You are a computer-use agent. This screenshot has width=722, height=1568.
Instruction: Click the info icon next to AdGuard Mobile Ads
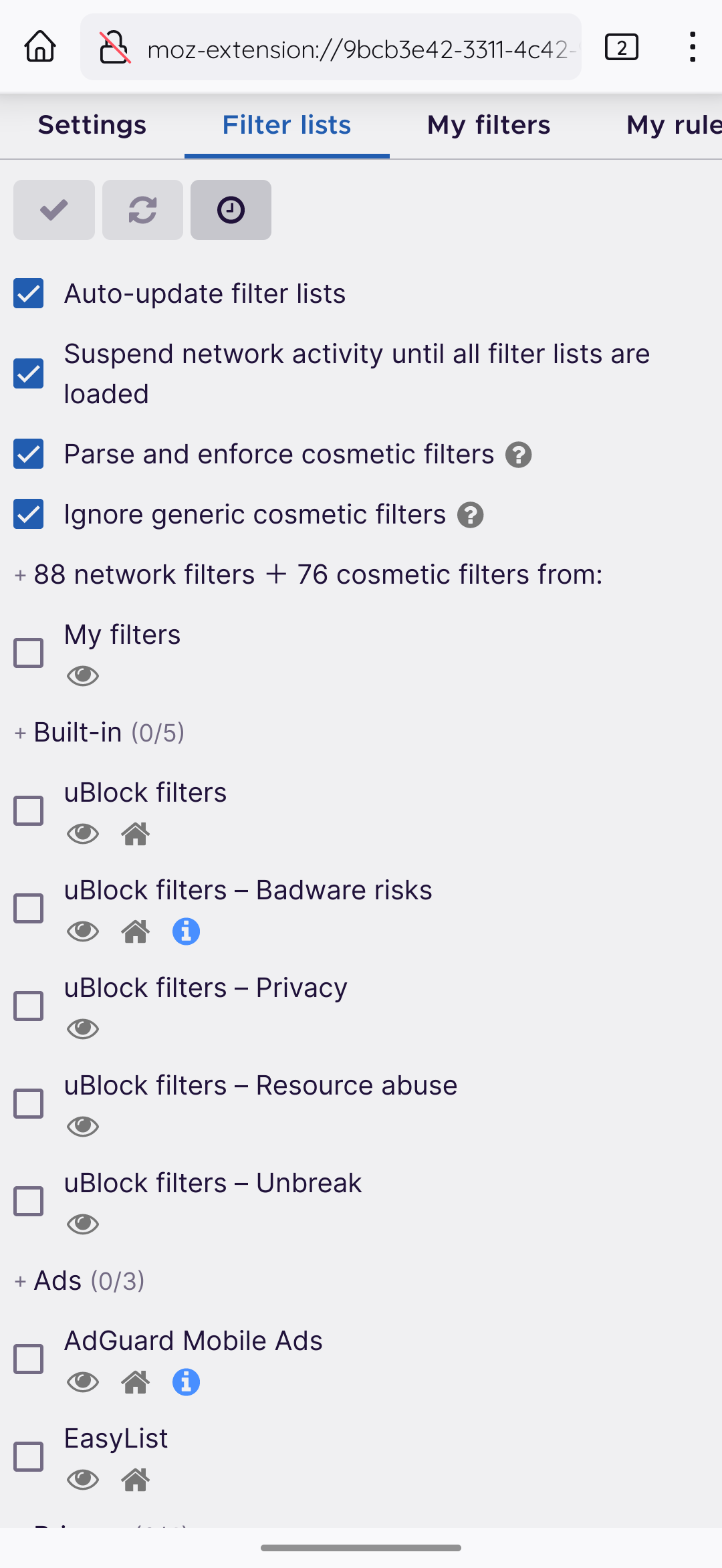[186, 1382]
